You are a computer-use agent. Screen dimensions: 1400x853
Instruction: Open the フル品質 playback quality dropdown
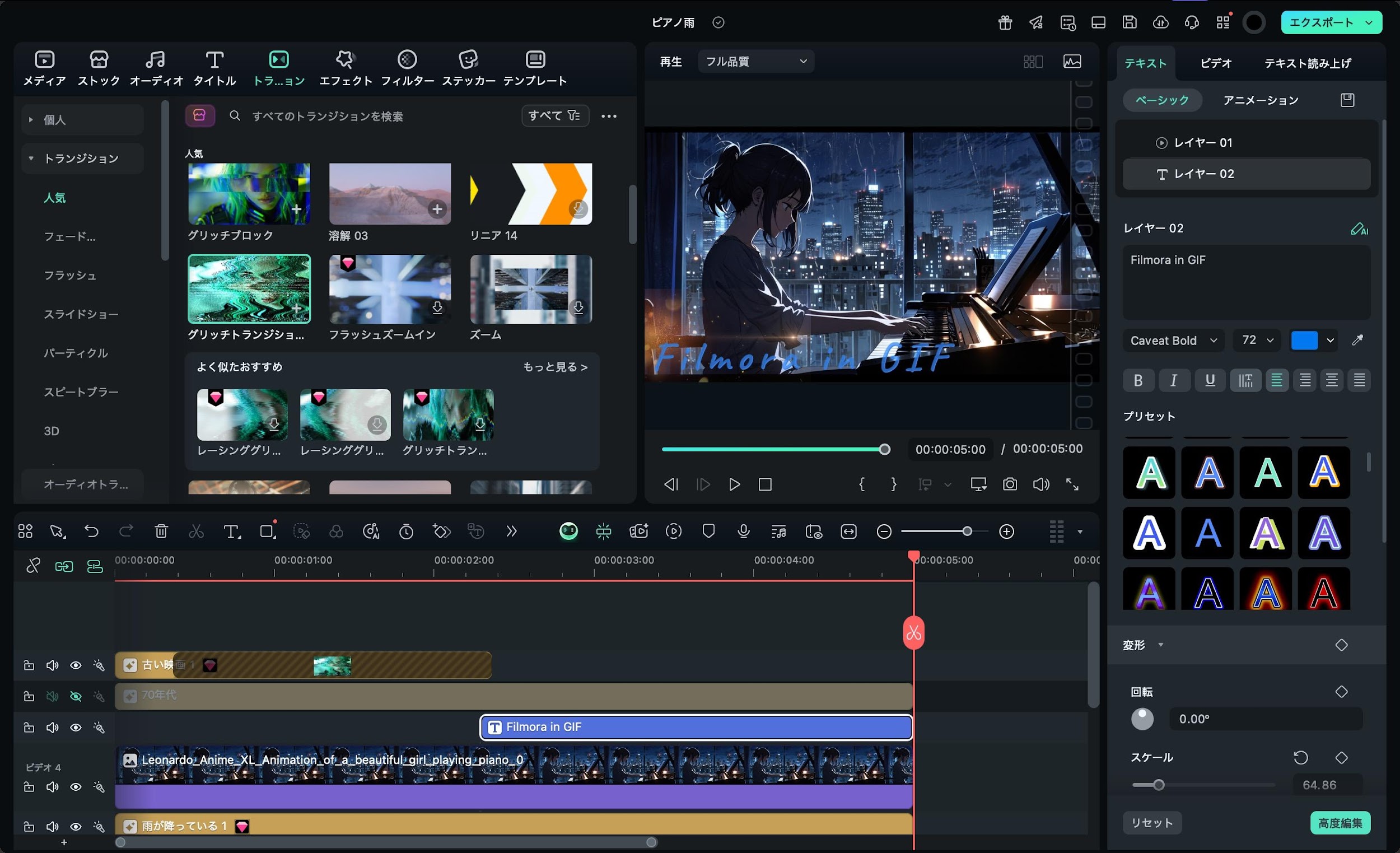click(x=755, y=62)
